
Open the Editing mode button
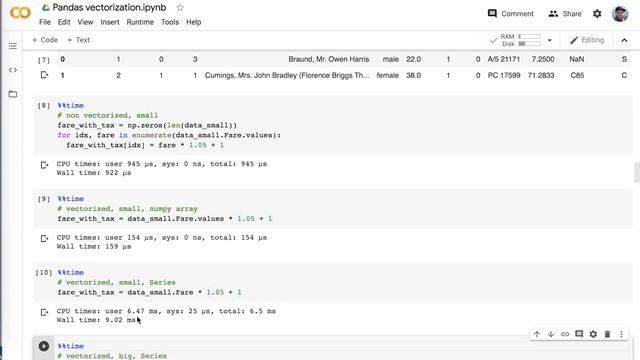[x=587, y=40]
